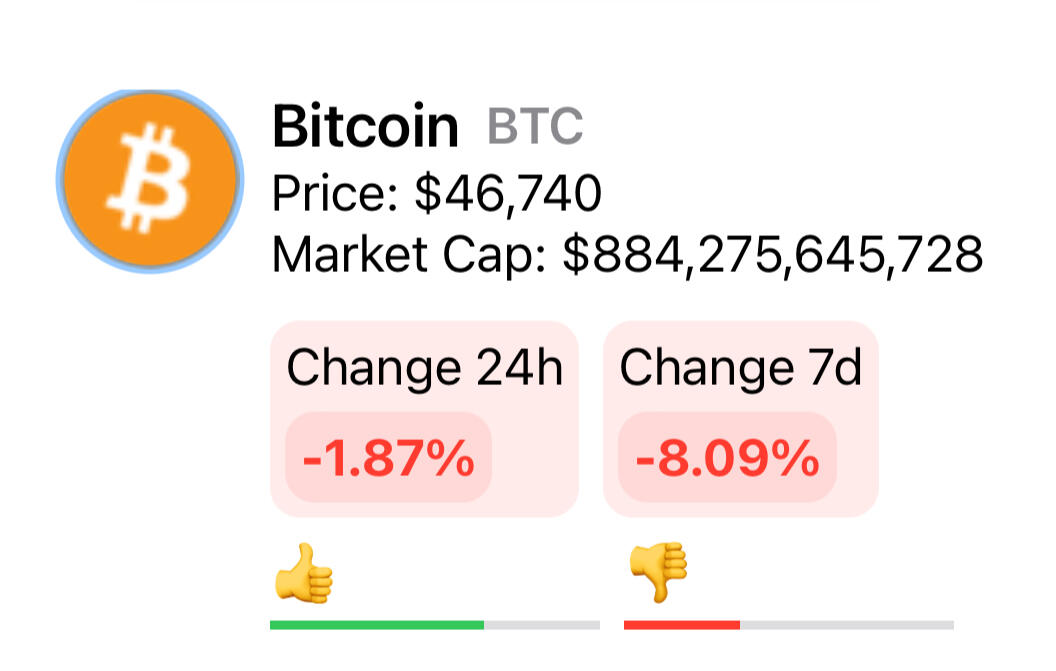
Task: Select the $884,275,645,728 market cap value
Action: click(x=772, y=255)
